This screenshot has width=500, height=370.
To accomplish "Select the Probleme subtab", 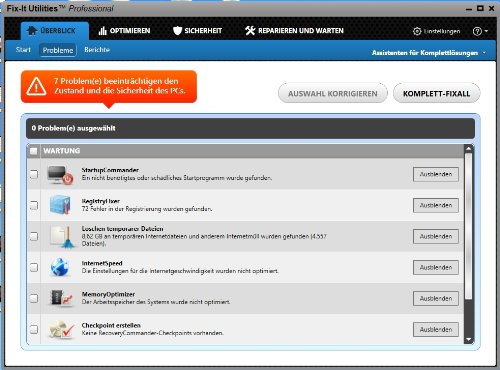I will click(x=58, y=50).
